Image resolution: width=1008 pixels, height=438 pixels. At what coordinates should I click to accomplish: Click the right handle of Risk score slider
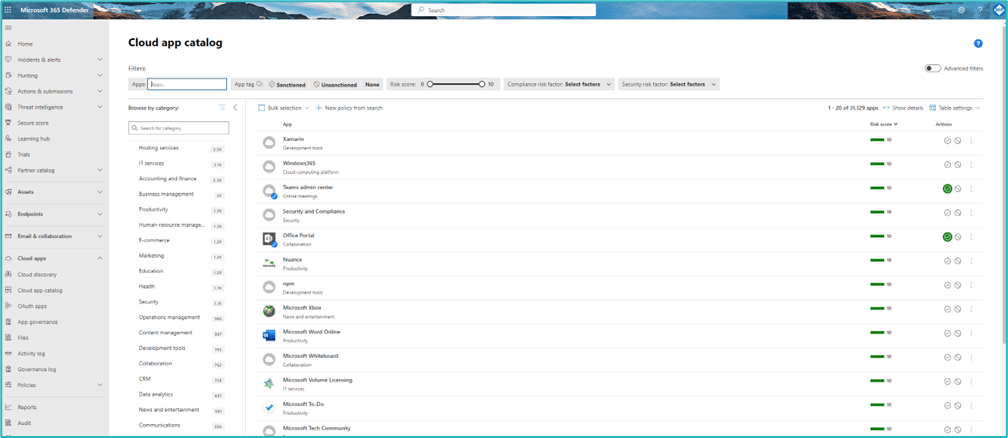[481, 85]
